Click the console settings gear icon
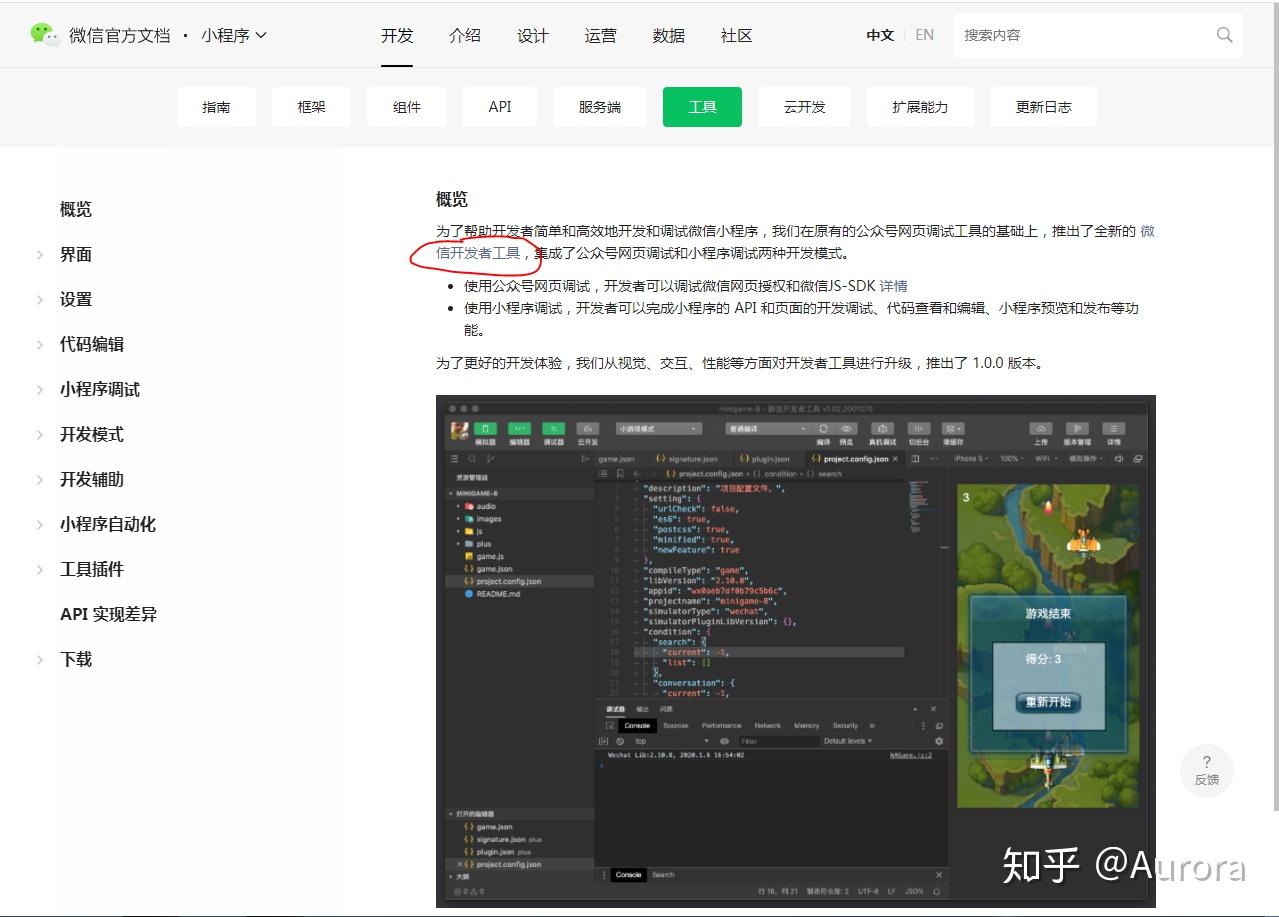 click(x=939, y=741)
